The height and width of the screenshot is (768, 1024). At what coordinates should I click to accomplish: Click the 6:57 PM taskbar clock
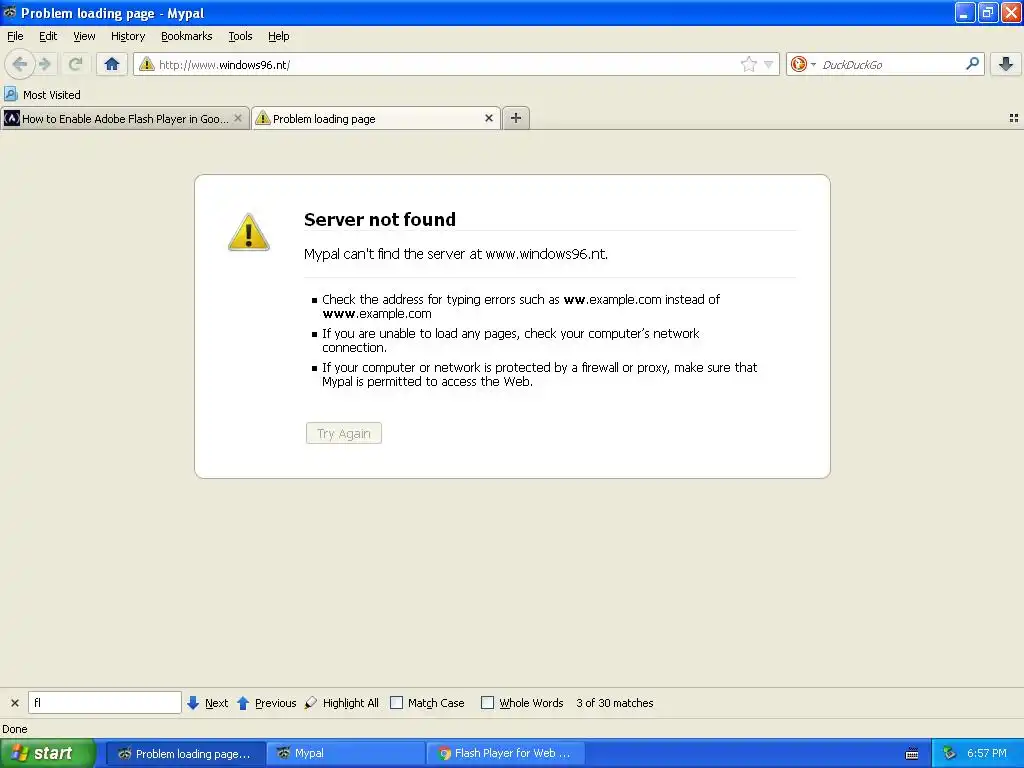[987, 754]
